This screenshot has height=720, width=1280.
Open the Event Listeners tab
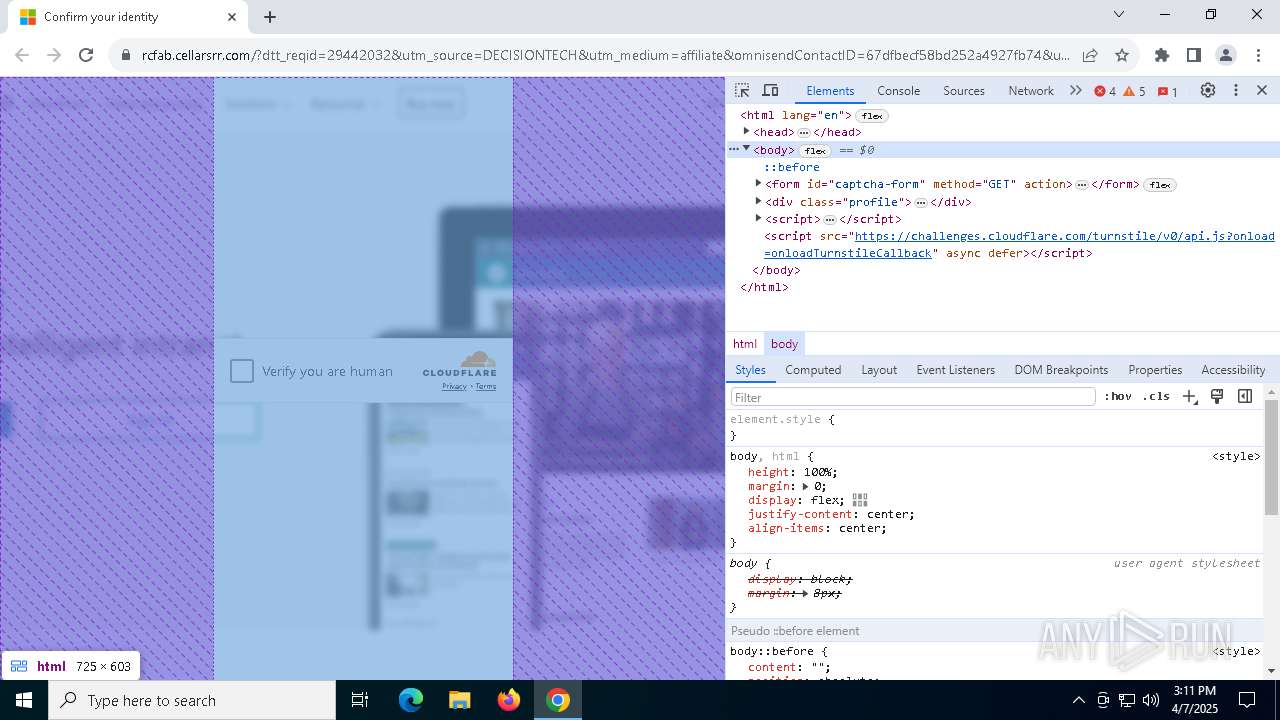click(956, 369)
